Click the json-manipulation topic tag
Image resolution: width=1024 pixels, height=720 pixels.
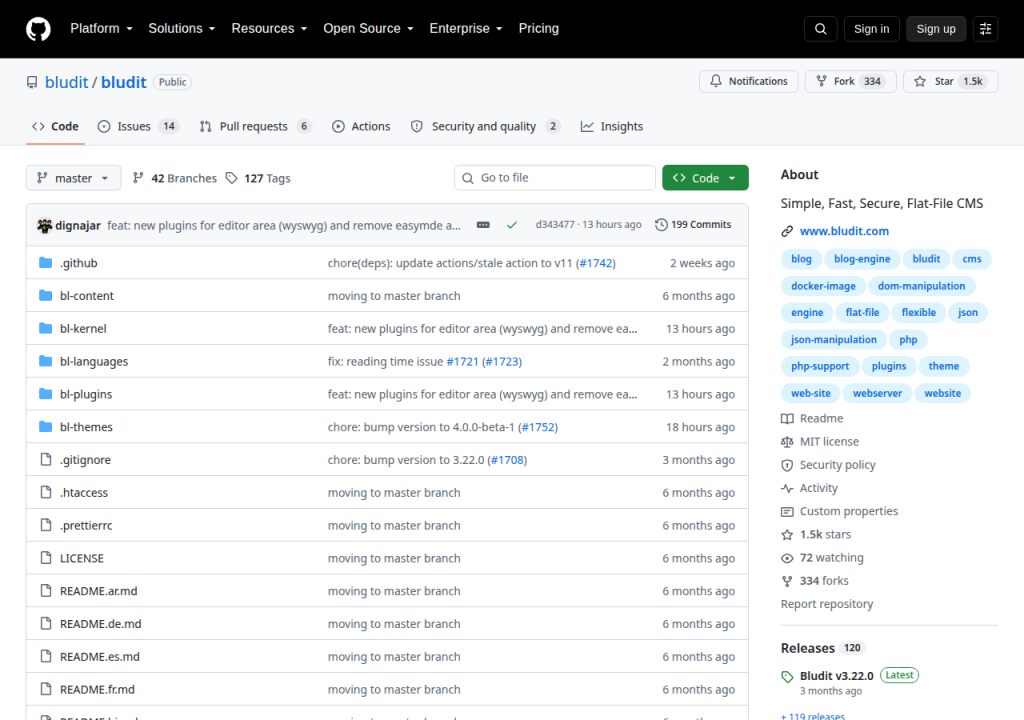[x=833, y=340]
